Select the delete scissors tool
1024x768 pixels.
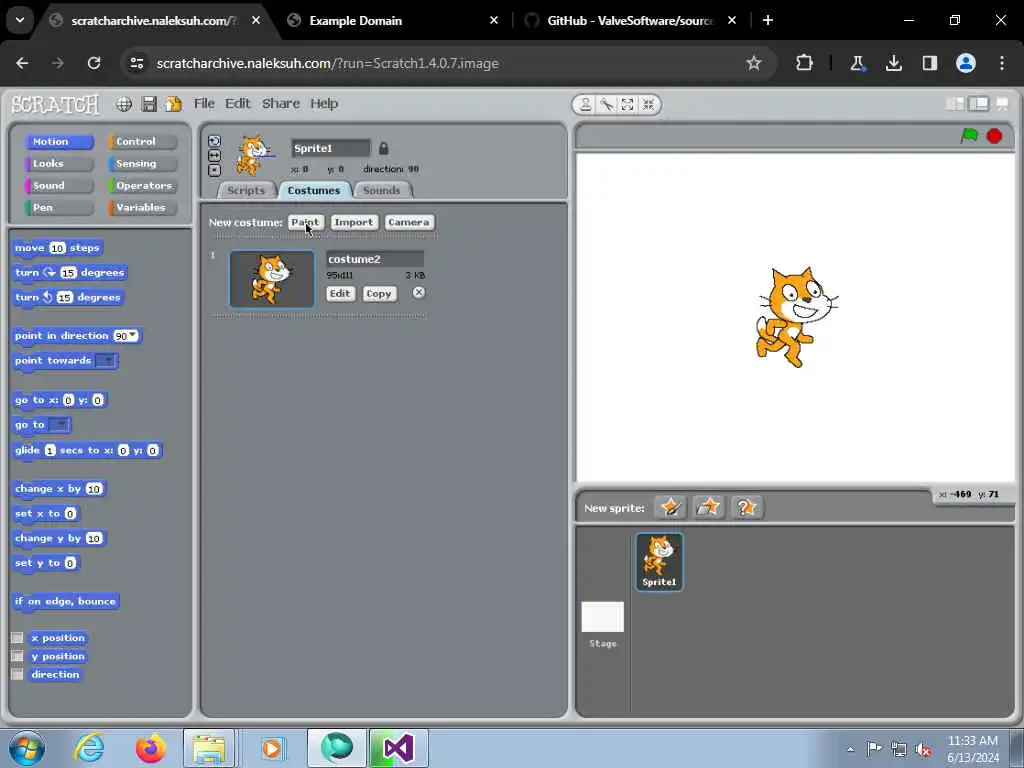click(607, 104)
